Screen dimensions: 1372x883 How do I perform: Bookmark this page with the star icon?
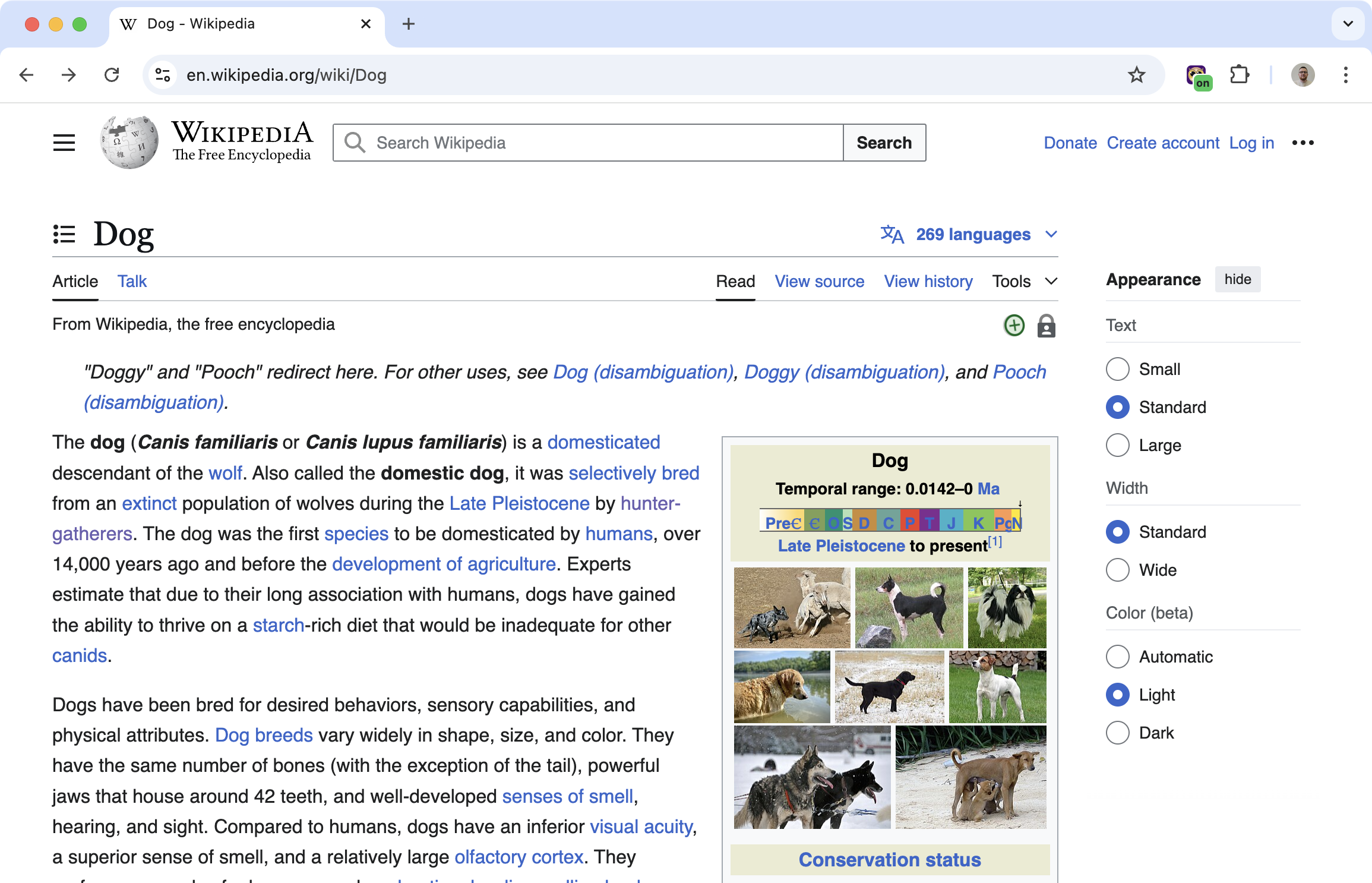click(1136, 75)
